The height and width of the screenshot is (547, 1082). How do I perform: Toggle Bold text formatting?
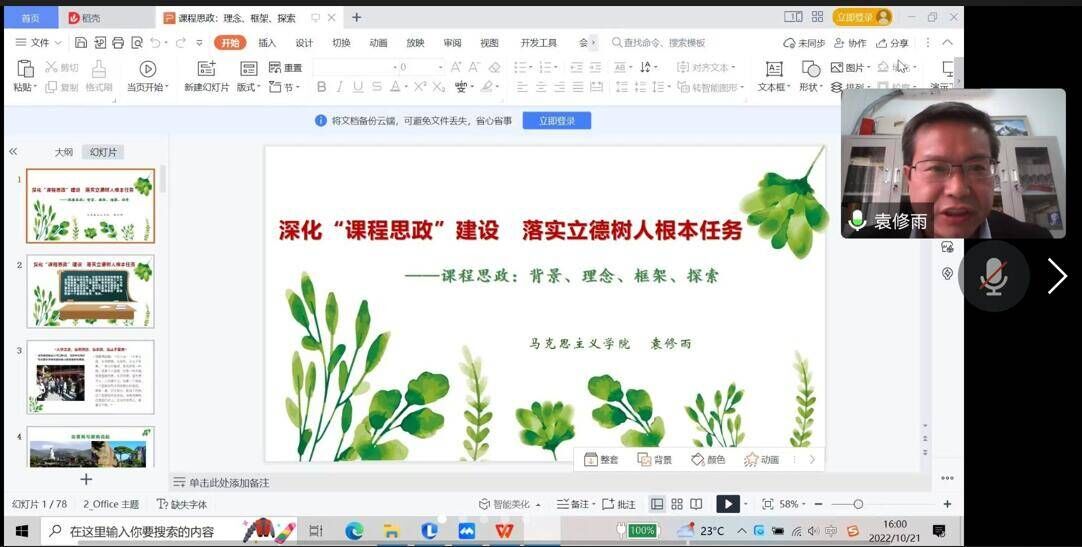(x=321, y=87)
